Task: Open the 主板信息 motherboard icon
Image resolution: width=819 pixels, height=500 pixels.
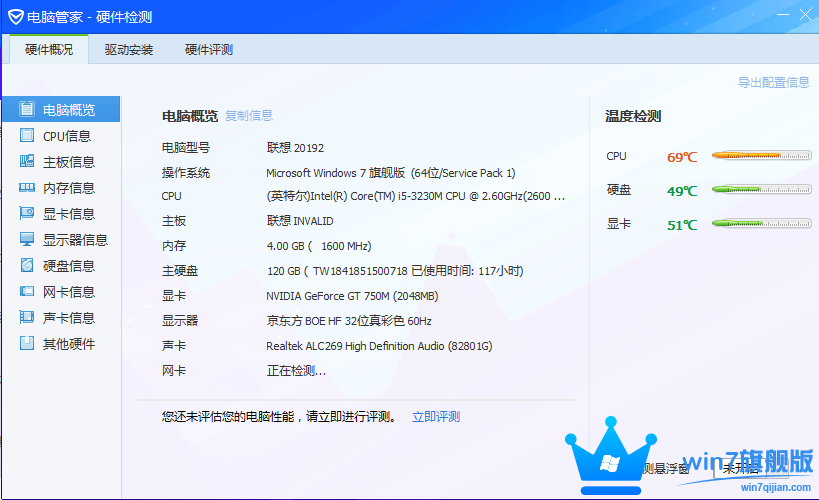Action: click(27, 161)
